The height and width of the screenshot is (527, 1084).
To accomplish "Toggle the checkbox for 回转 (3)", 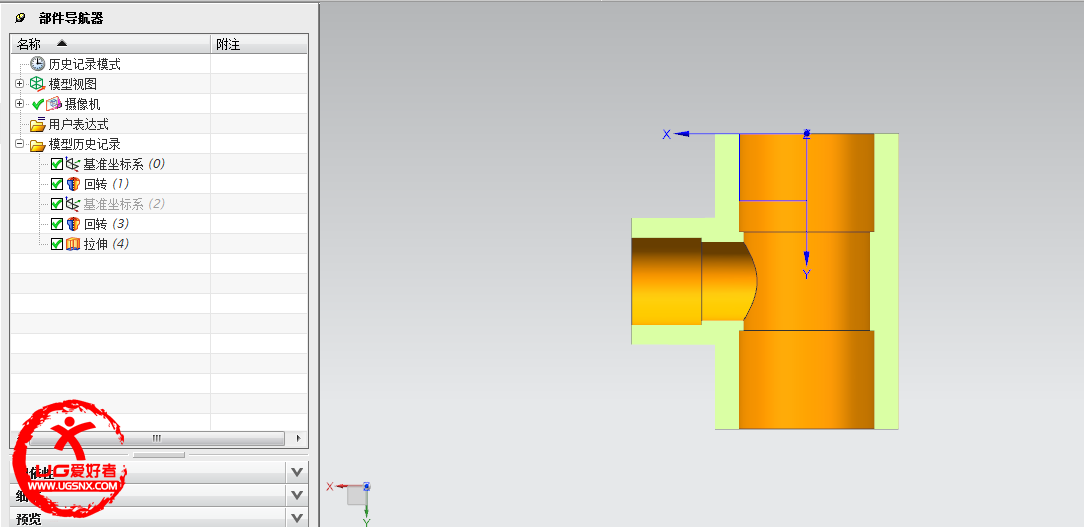I will coord(57,225).
